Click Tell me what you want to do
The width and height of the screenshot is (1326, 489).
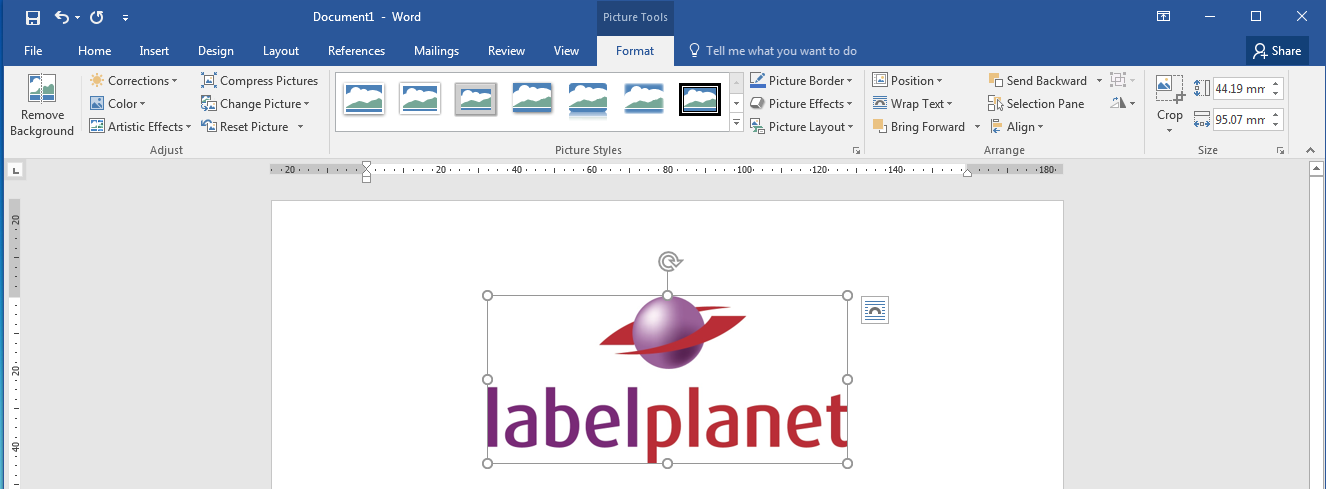pos(772,51)
